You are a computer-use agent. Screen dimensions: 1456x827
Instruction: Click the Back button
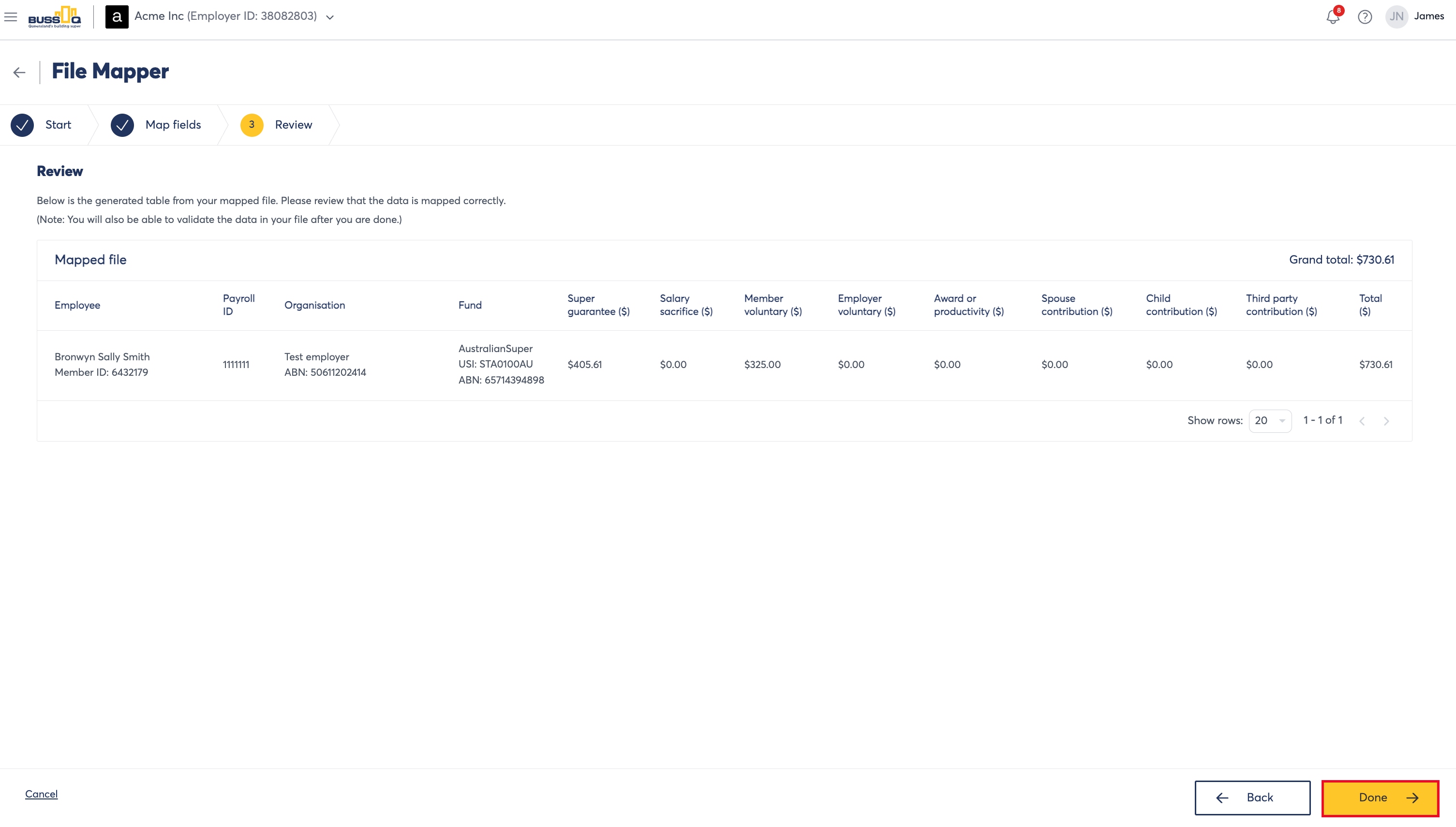[1252, 798]
